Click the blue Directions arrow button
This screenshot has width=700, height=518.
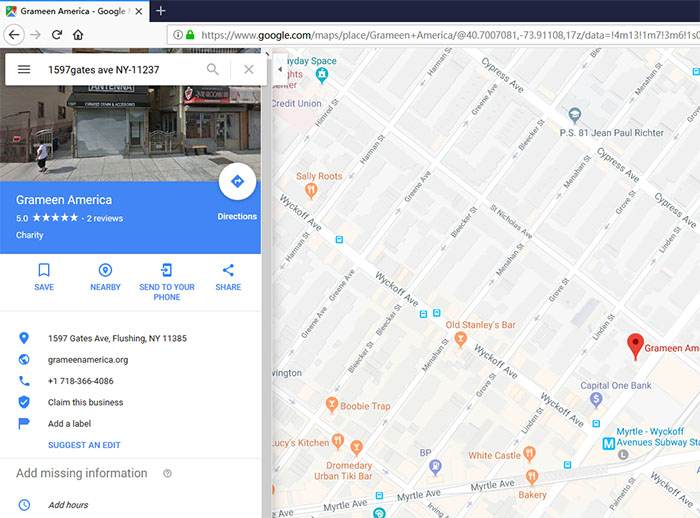tap(237, 182)
